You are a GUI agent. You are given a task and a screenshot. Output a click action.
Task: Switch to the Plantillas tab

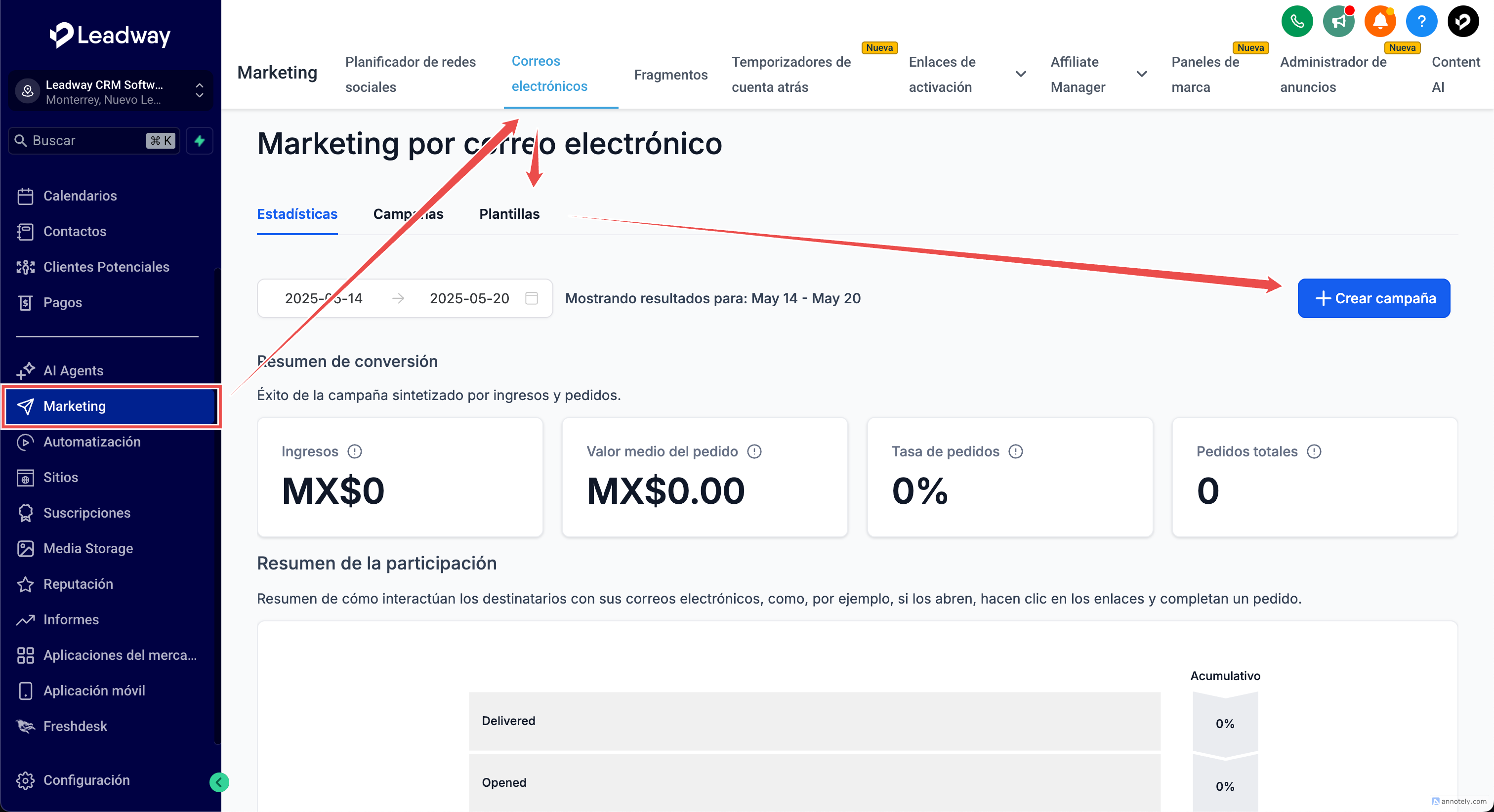pos(509,214)
